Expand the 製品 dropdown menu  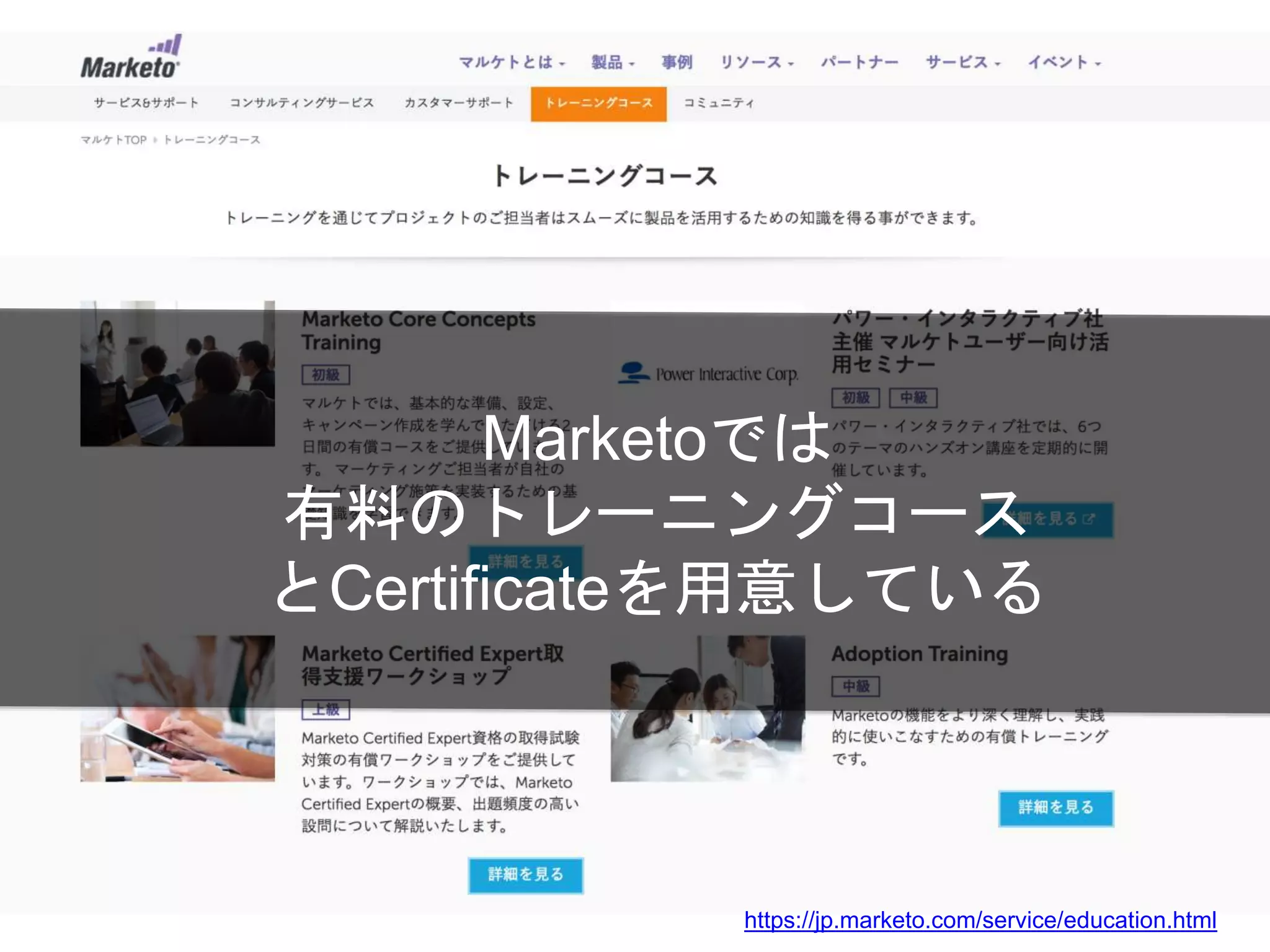tap(613, 63)
